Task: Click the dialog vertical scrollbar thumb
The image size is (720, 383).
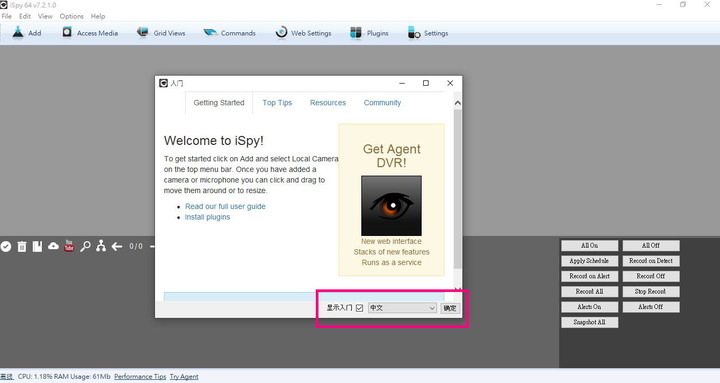Action: 457,189
